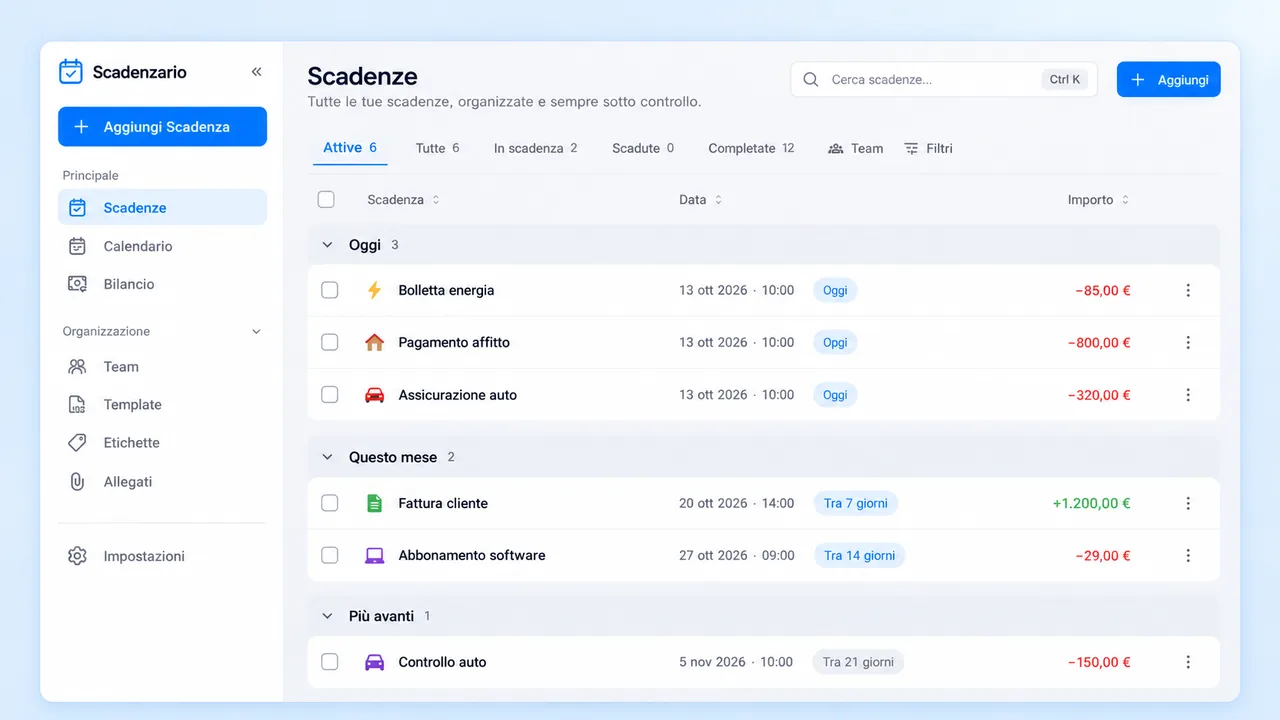
Task: Switch to the In scadenza tab
Action: pyautogui.click(x=535, y=148)
